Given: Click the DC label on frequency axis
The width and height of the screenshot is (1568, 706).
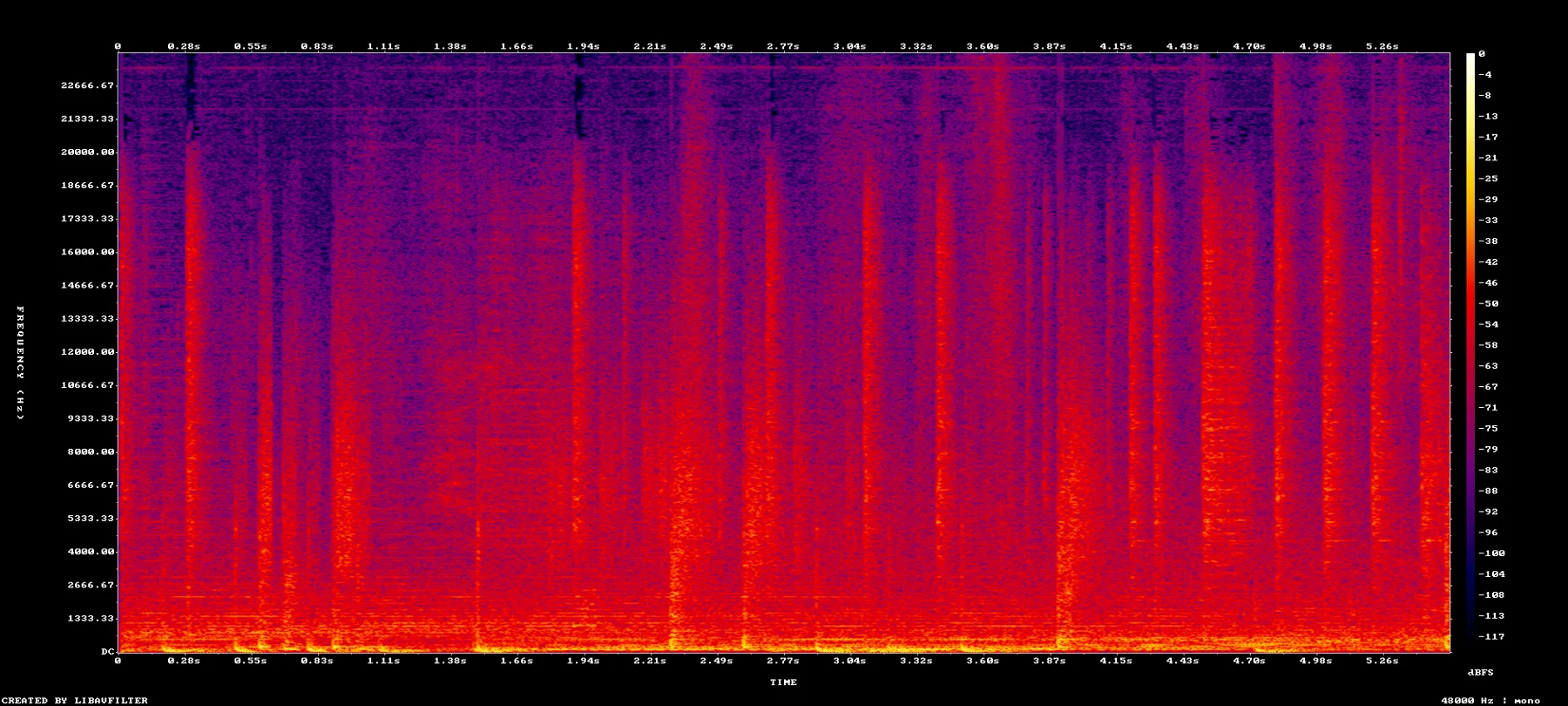Looking at the screenshot, I should coord(107,652).
